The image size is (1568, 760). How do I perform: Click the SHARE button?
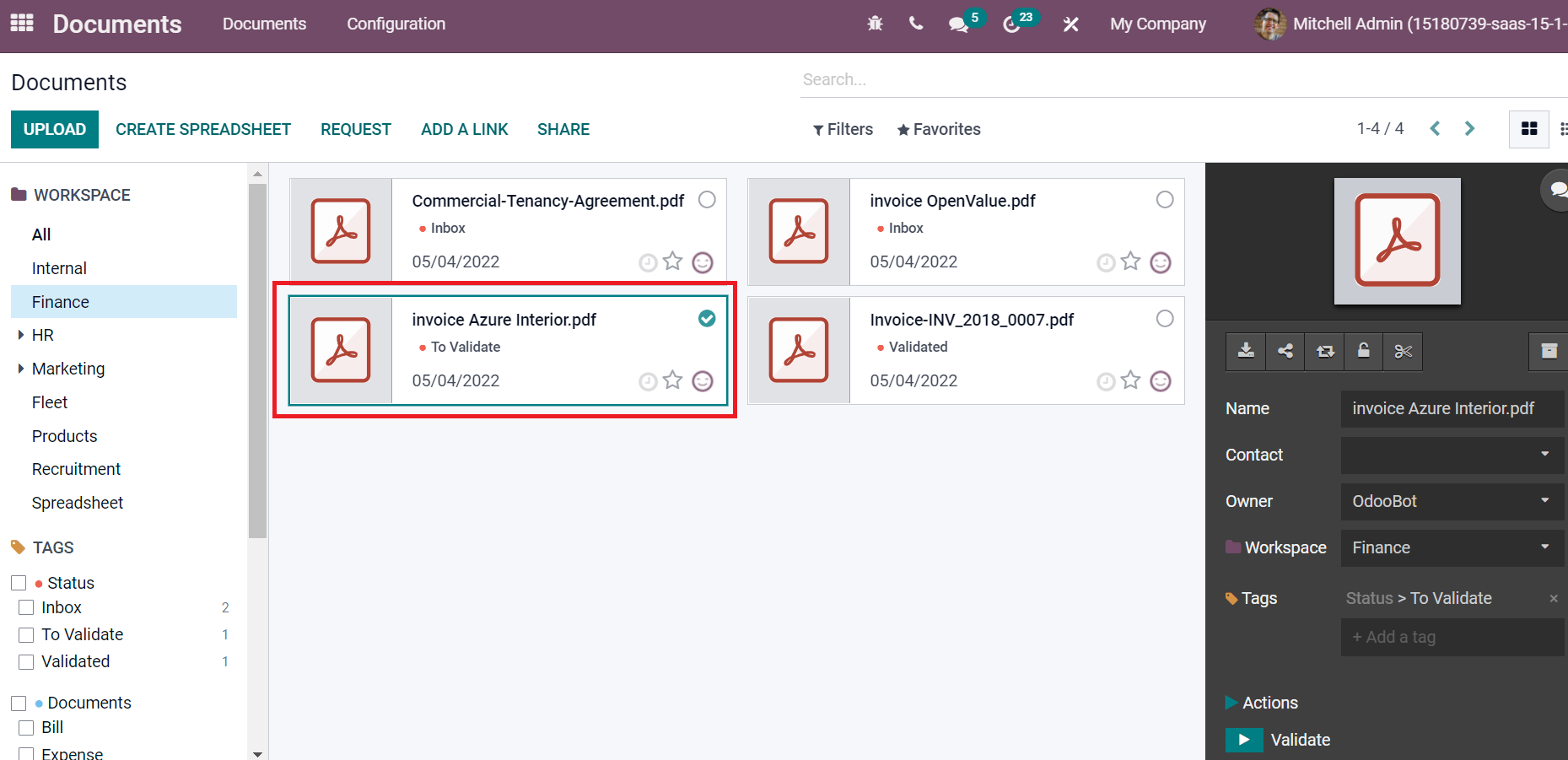(x=563, y=129)
